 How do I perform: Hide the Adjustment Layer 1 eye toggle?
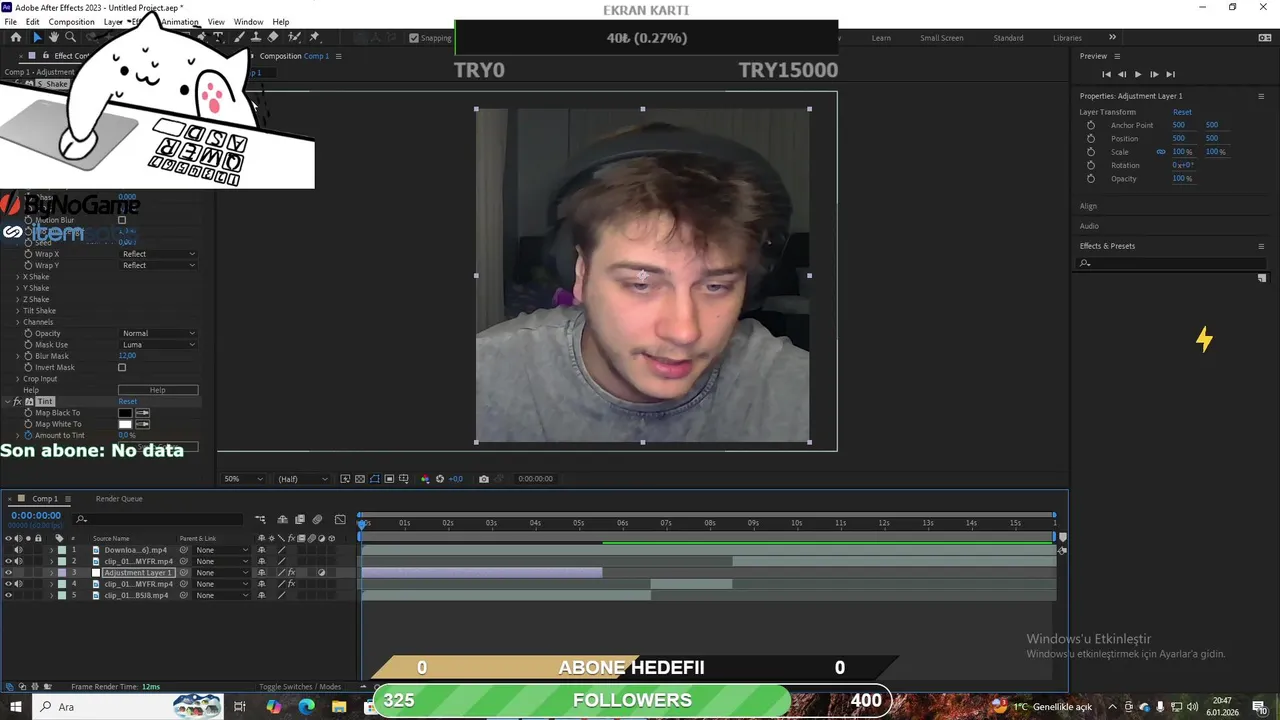tap(9, 573)
